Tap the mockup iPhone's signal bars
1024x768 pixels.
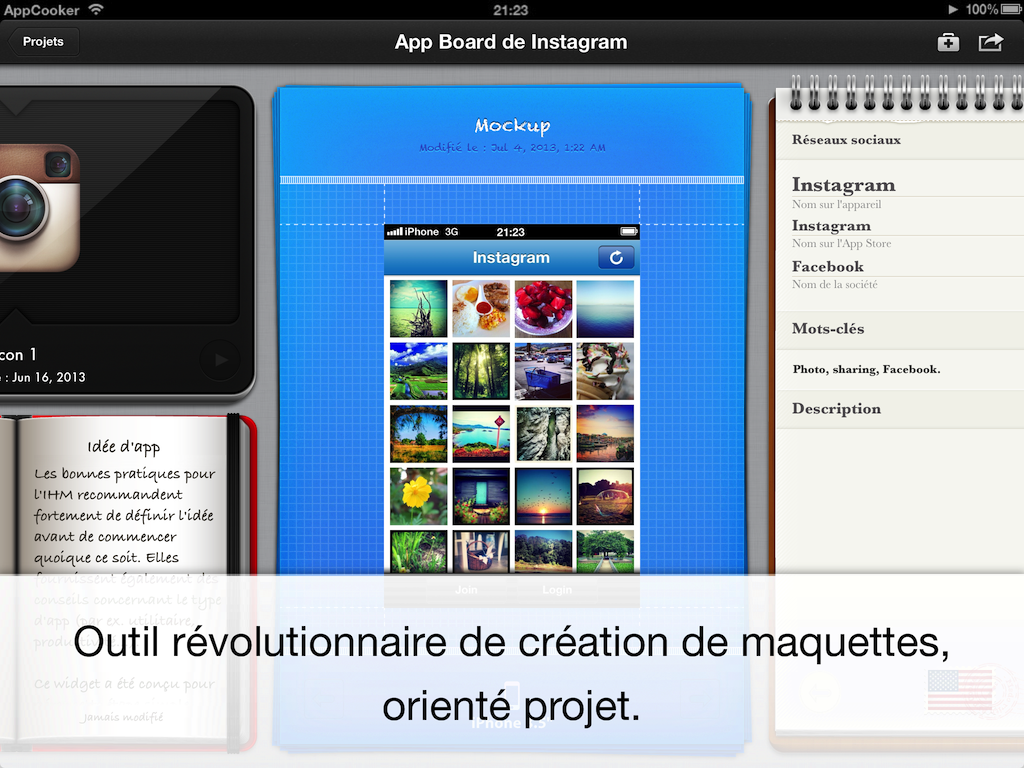click(x=394, y=232)
